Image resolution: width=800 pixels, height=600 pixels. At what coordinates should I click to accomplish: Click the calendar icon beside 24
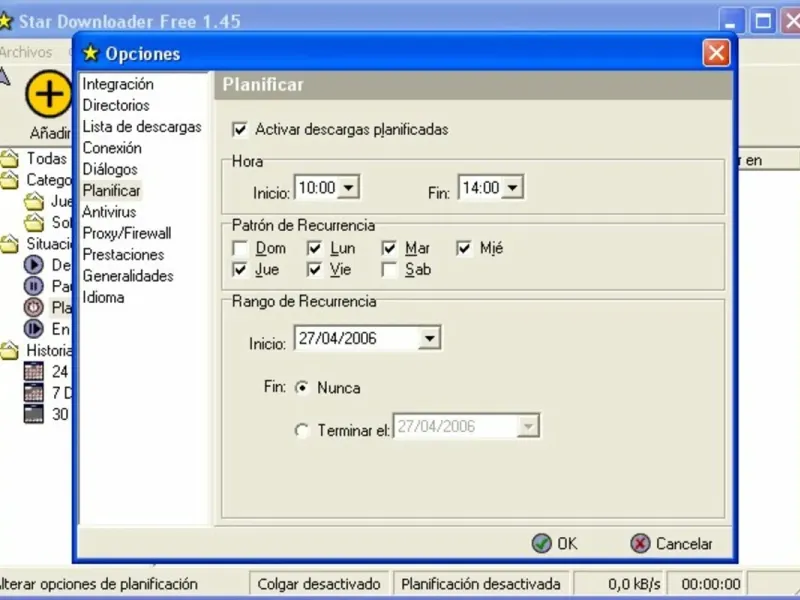tap(34, 371)
